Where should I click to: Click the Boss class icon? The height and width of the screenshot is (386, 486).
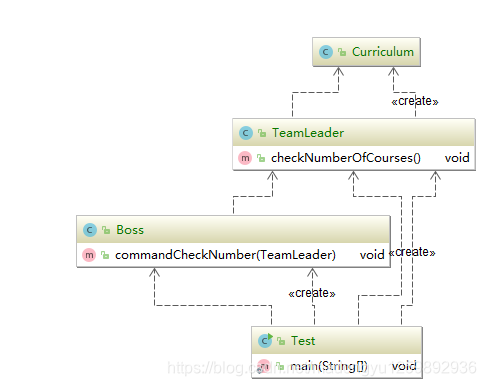[x=90, y=230]
